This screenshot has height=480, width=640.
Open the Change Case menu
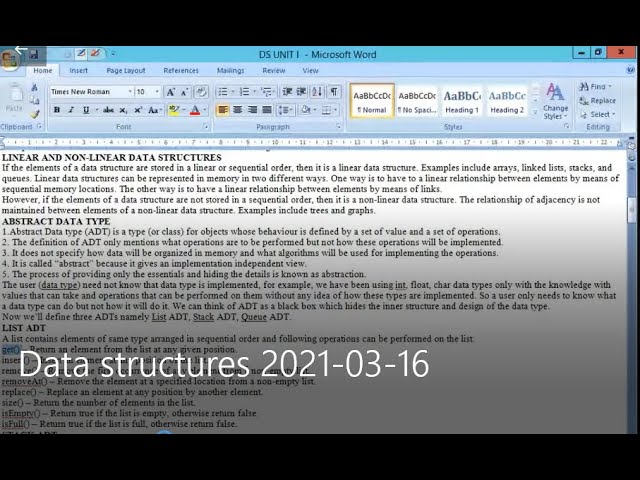click(154, 110)
